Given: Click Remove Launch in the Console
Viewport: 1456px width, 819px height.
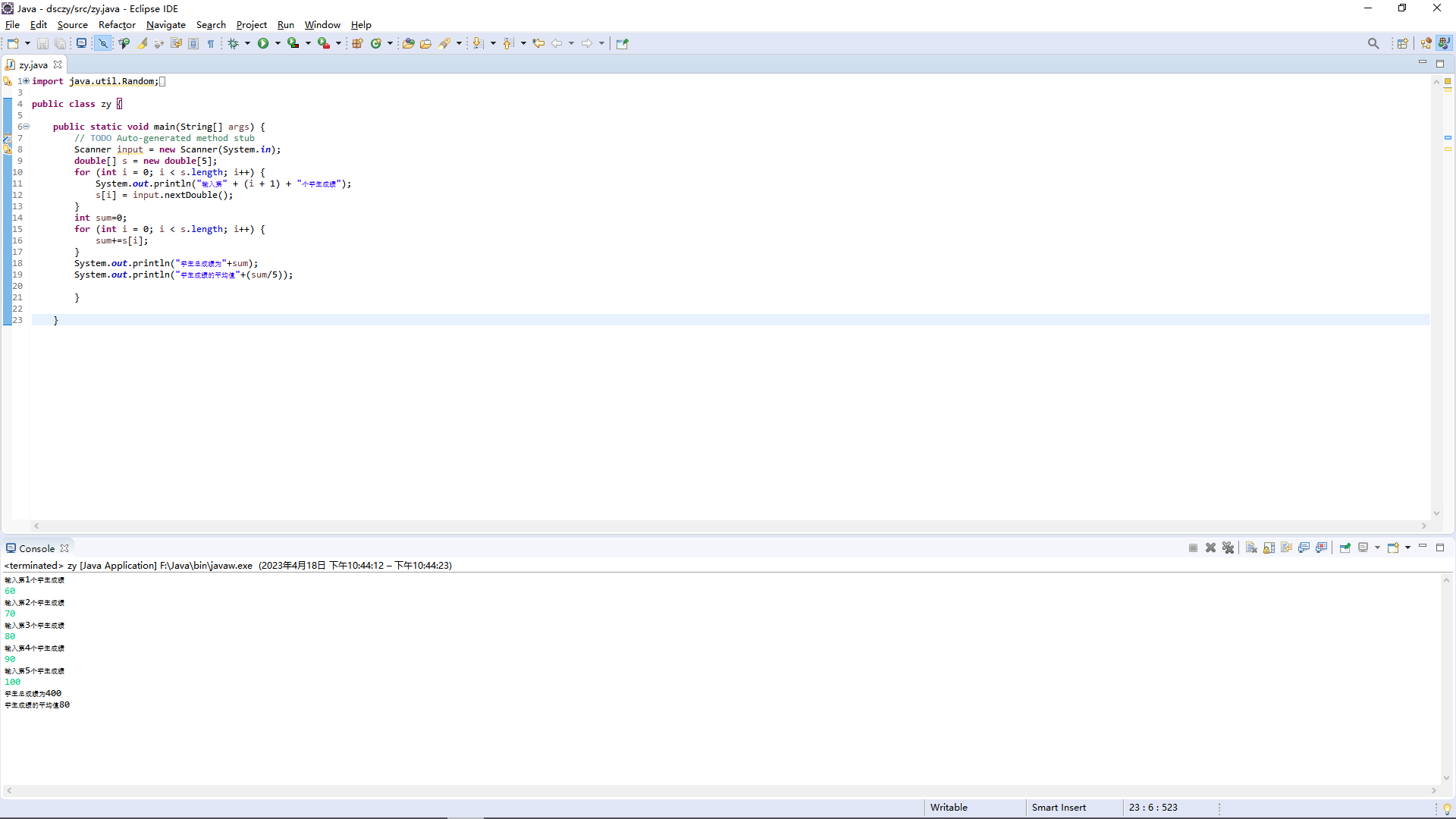Looking at the screenshot, I should coord(1211,548).
